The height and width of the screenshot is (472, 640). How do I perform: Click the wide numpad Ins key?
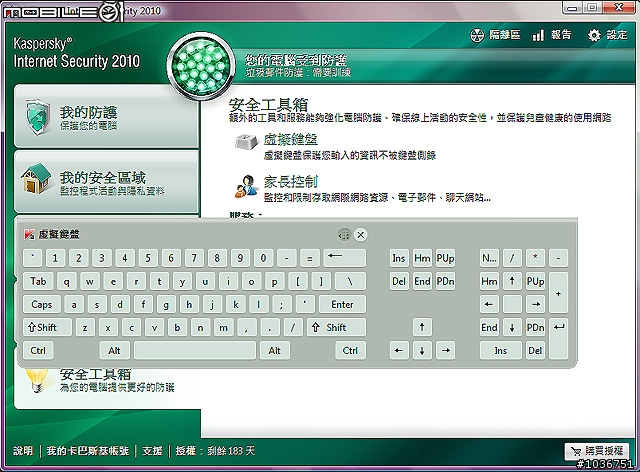tap(500, 350)
